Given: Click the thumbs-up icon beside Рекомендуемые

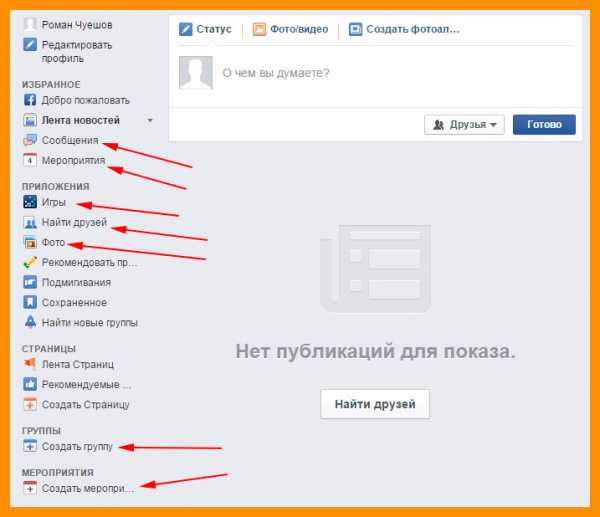Looking at the screenshot, I should pos(30,384).
